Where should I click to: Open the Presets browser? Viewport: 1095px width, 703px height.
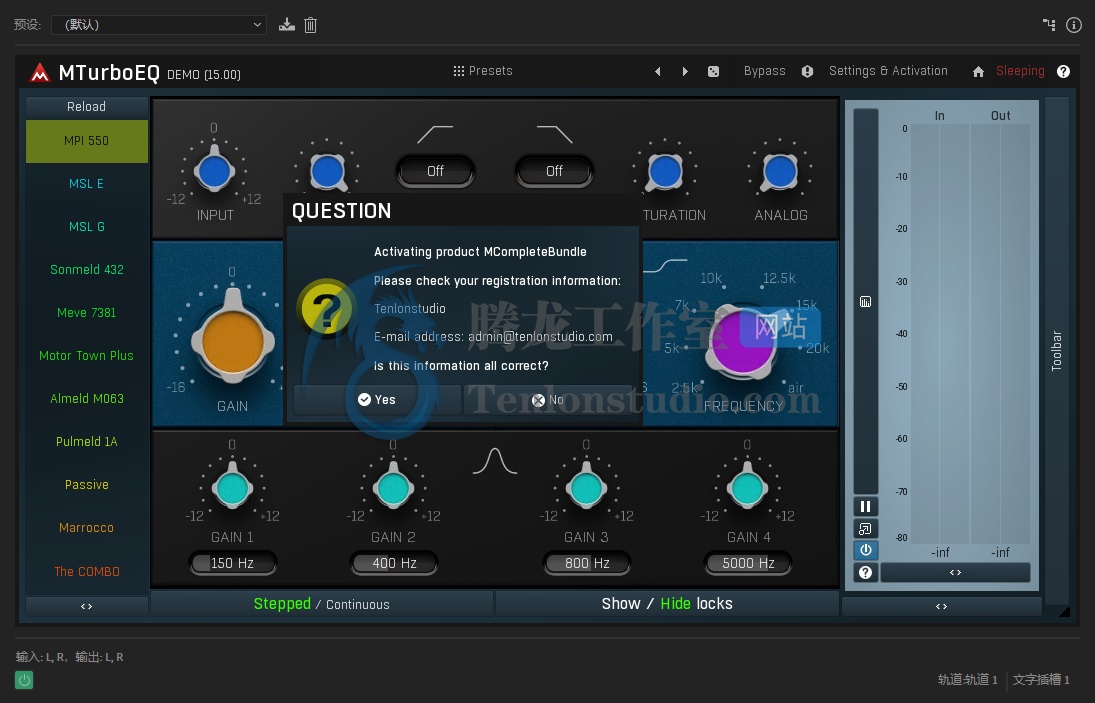483,71
